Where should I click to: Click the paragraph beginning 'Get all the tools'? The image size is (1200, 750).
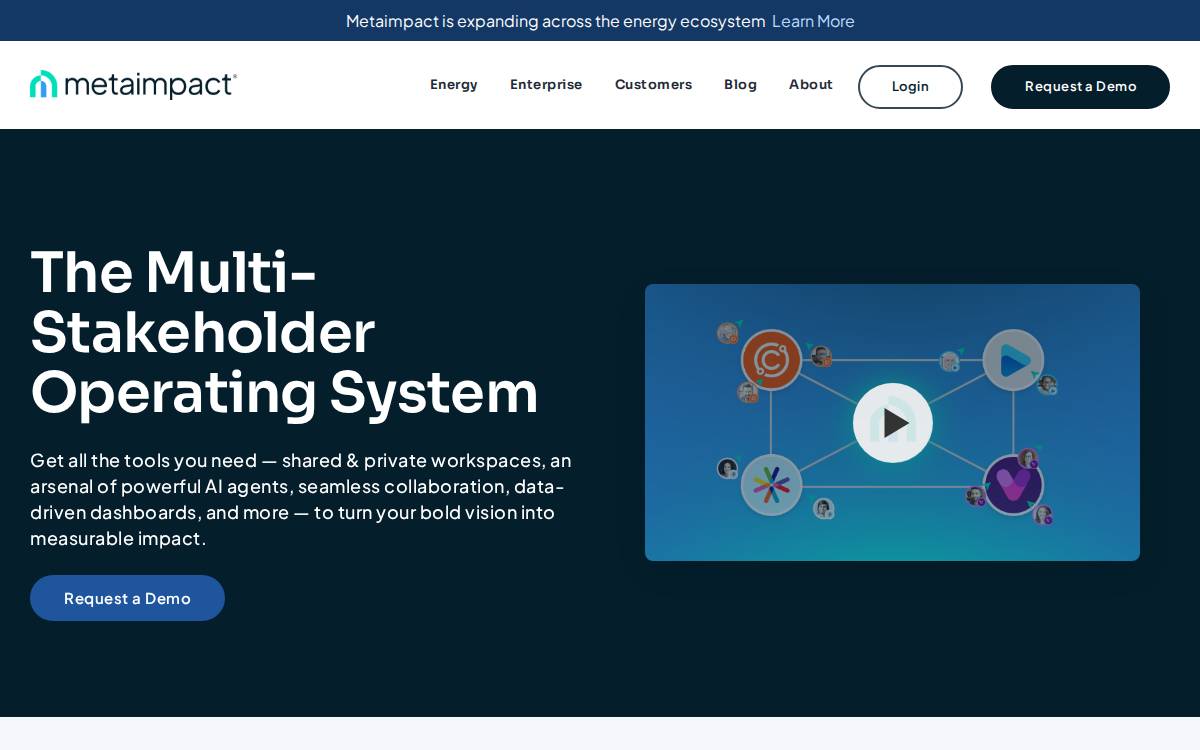point(301,500)
